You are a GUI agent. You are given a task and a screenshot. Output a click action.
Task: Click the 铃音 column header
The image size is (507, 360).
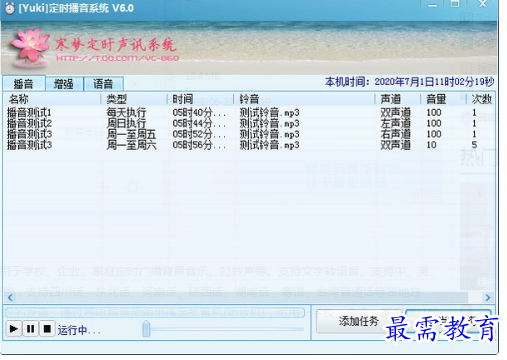pos(304,99)
